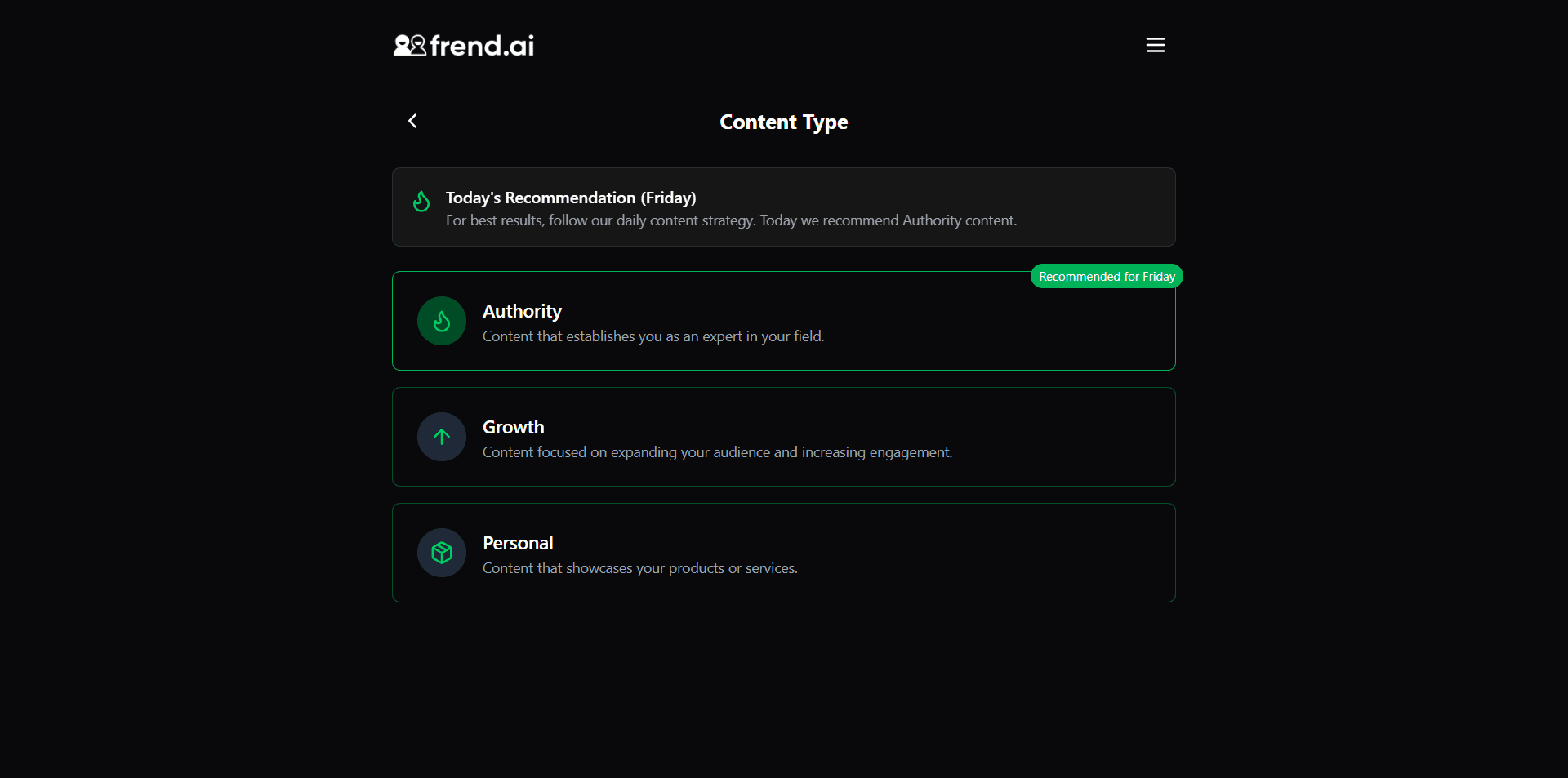Select the Personal content type
Image resolution: width=1568 pixels, height=778 pixels.
click(784, 553)
